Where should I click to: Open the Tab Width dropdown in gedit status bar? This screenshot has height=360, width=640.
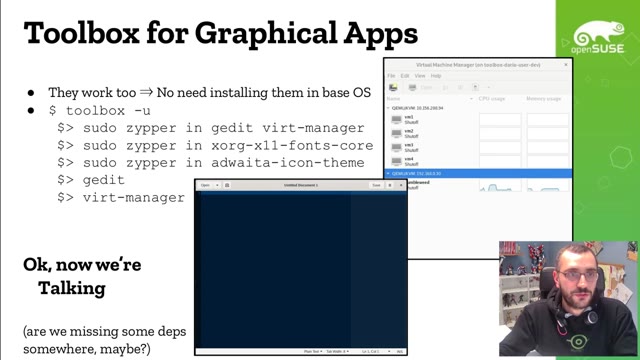click(x=338, y=351)
